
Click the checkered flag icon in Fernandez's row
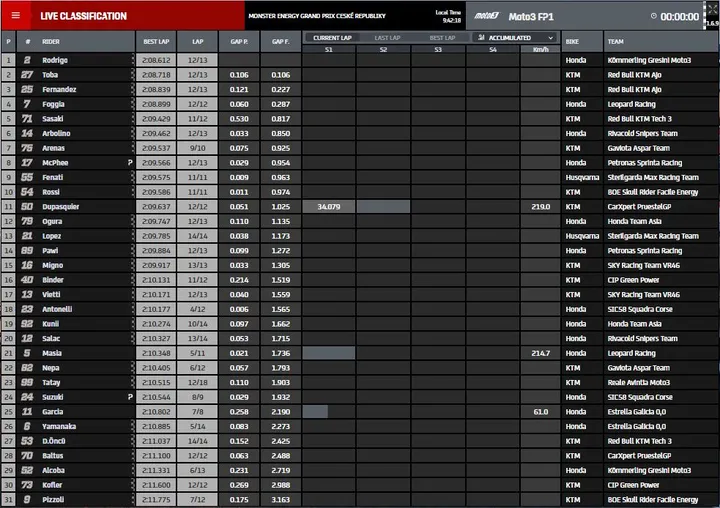click(x=133, y=89)
